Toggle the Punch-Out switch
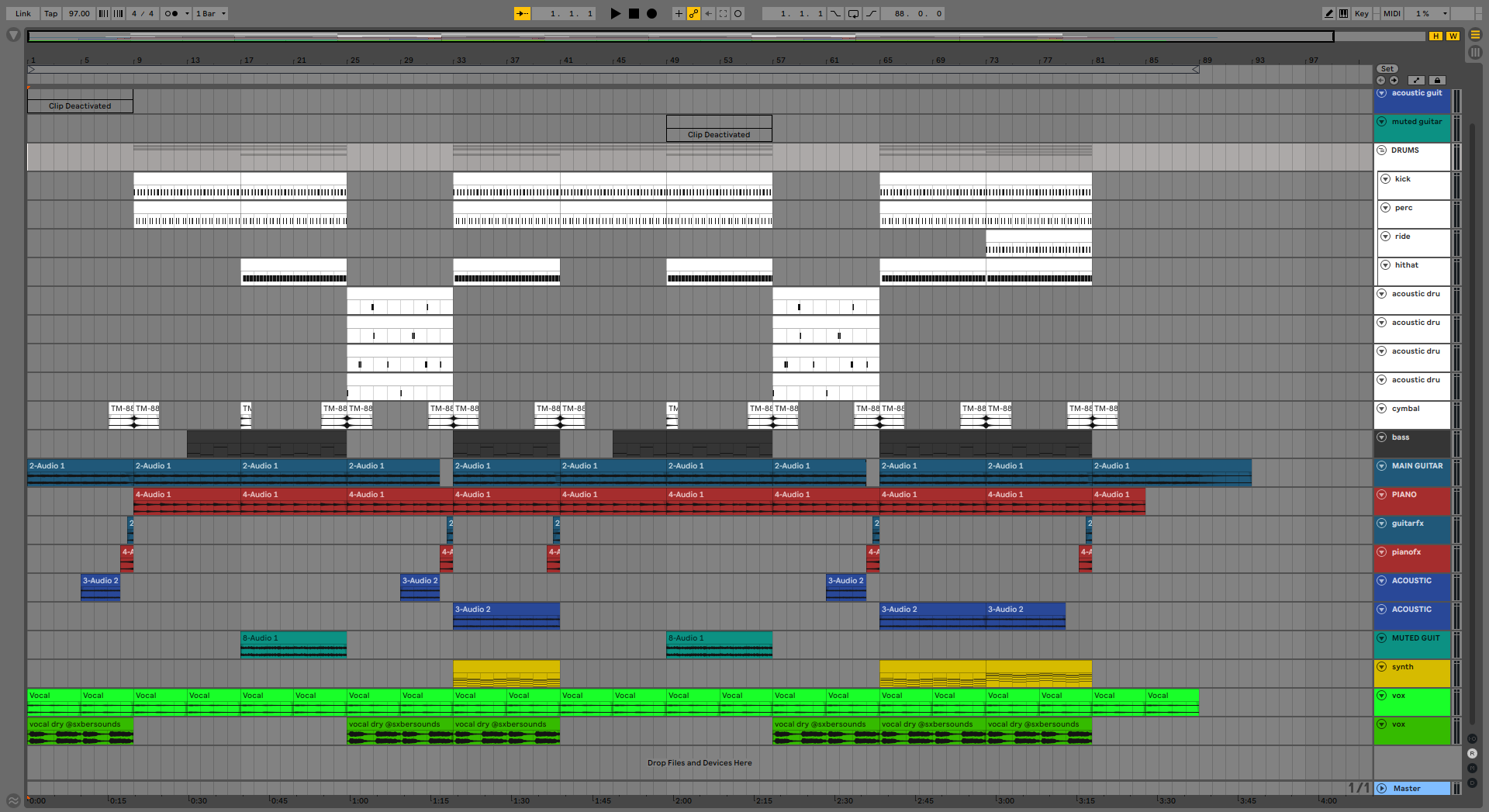This screenshot has height=812, width=1489. pos(871,13)
